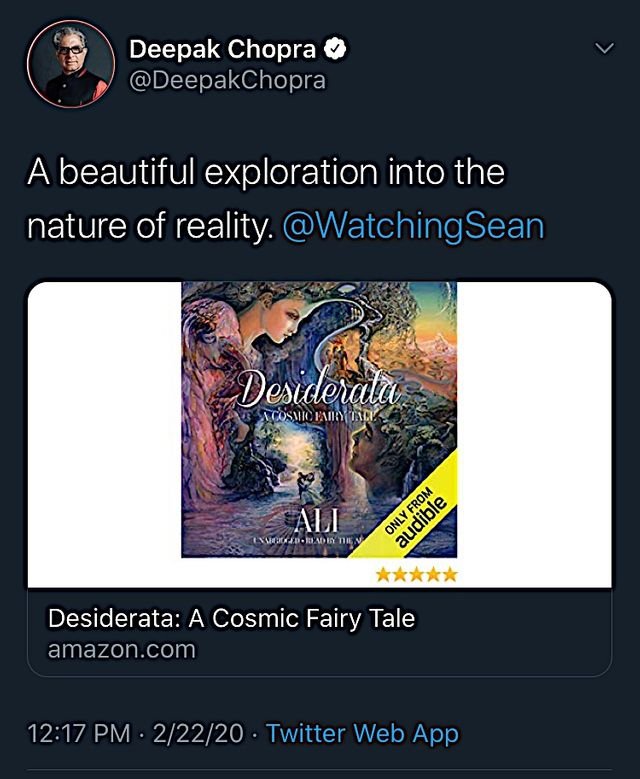Image resolution: width=640 pixels, height=779 pixels.
Task: Click the amazon.com domain link
Action: [122, 649]
